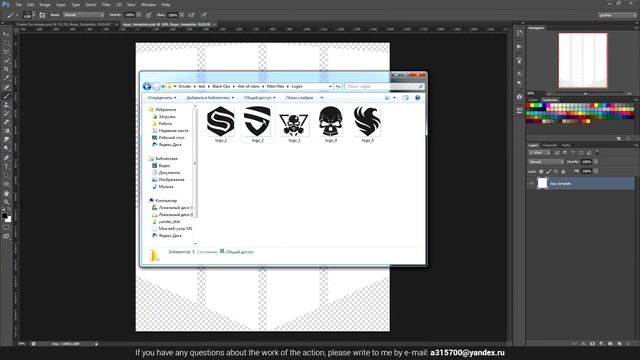The height and width of the screenshot is (360, 640).
Task: Open the Упорядочить dropdown in Explorer
Action: [x=162, y=98]
